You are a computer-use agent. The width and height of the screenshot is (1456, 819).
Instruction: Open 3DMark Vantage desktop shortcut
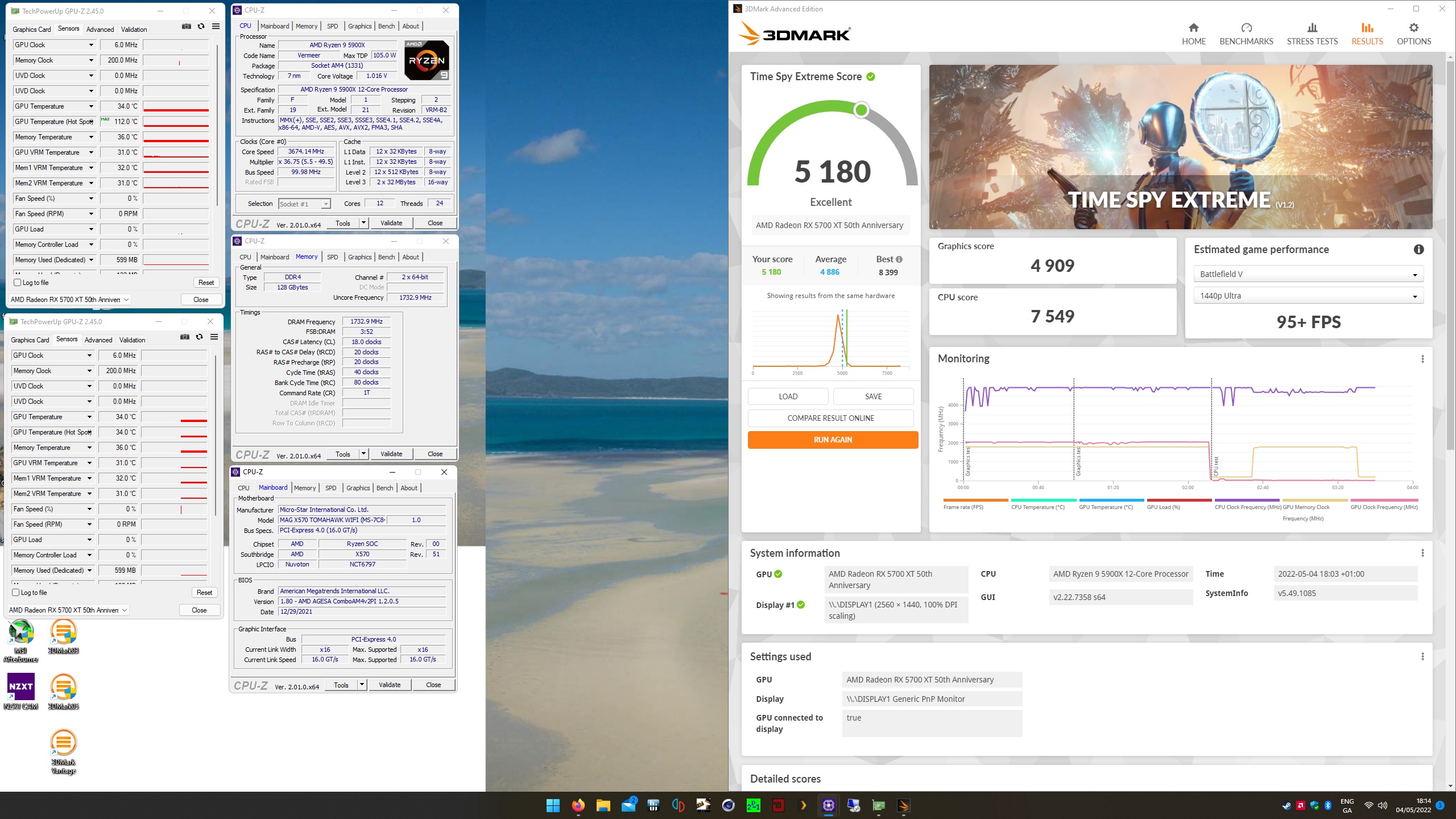tap(63, 752)
